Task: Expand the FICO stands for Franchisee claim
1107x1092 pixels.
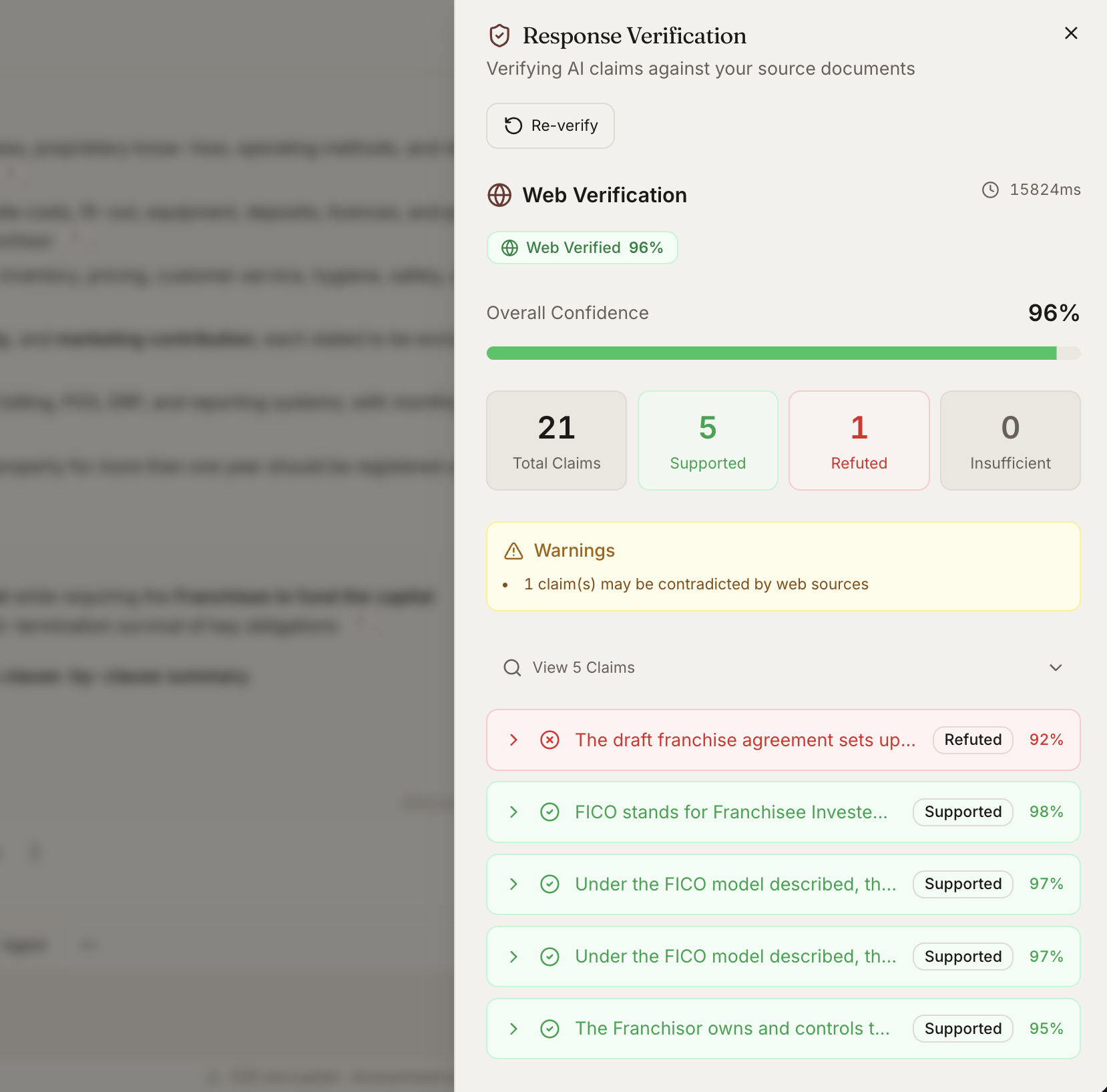Action: [x=513, y=812]
